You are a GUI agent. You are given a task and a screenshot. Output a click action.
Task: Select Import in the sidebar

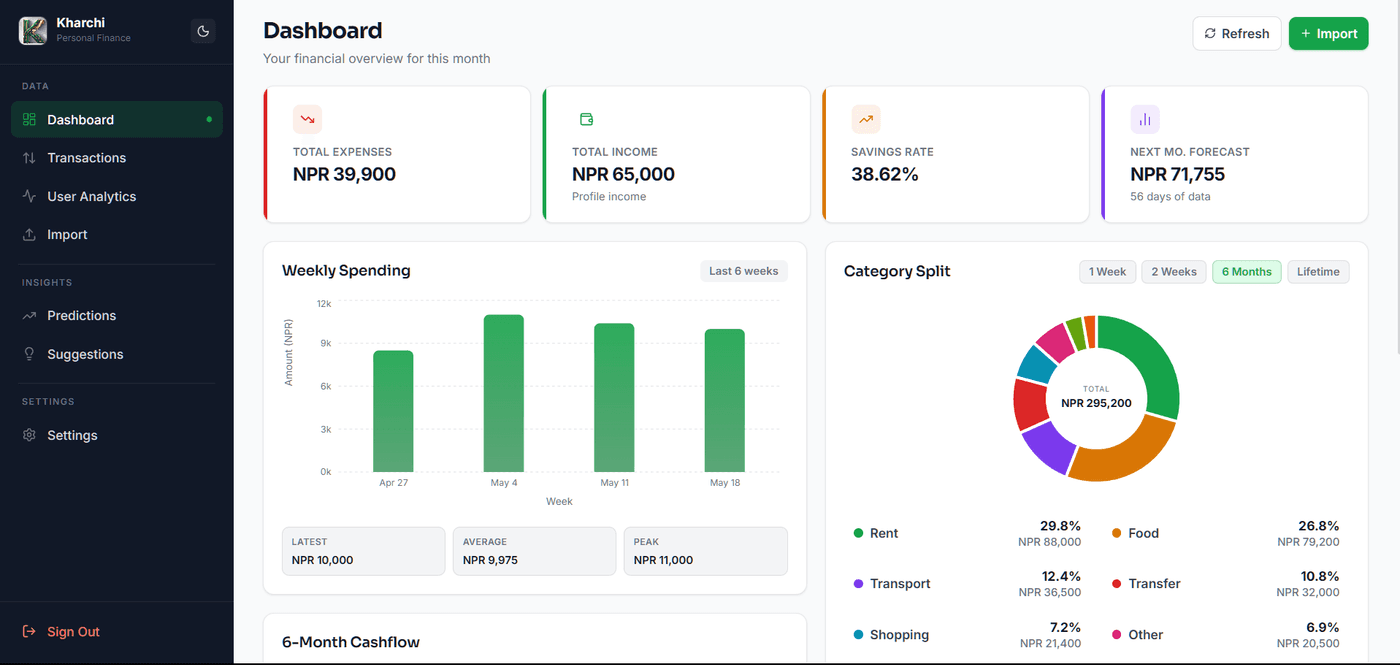[117, 234]
